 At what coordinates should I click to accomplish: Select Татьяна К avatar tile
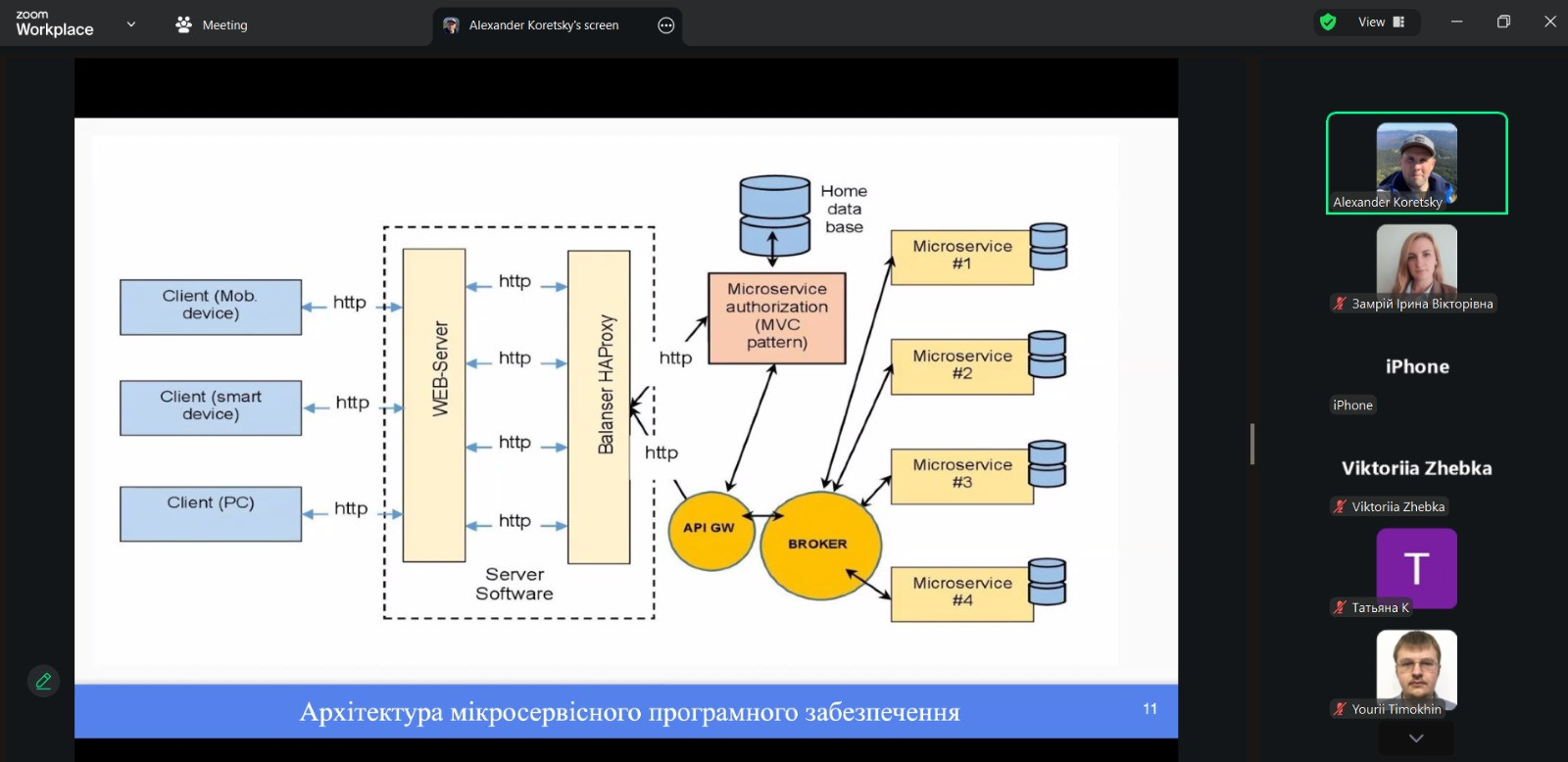click(1416, 568)
